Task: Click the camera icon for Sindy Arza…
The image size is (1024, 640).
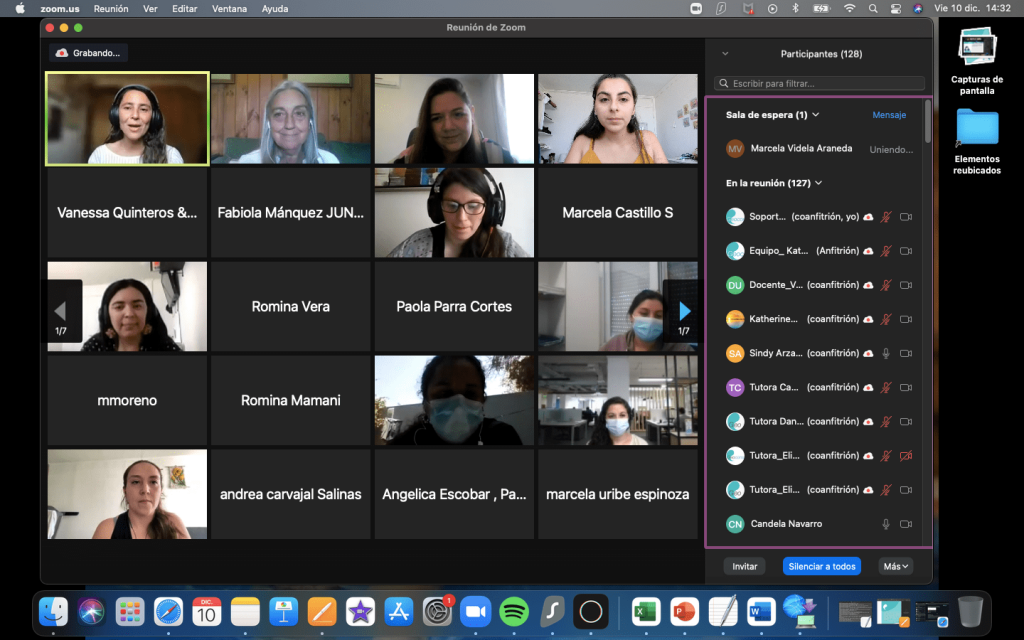Action: (x=906, y=353)
